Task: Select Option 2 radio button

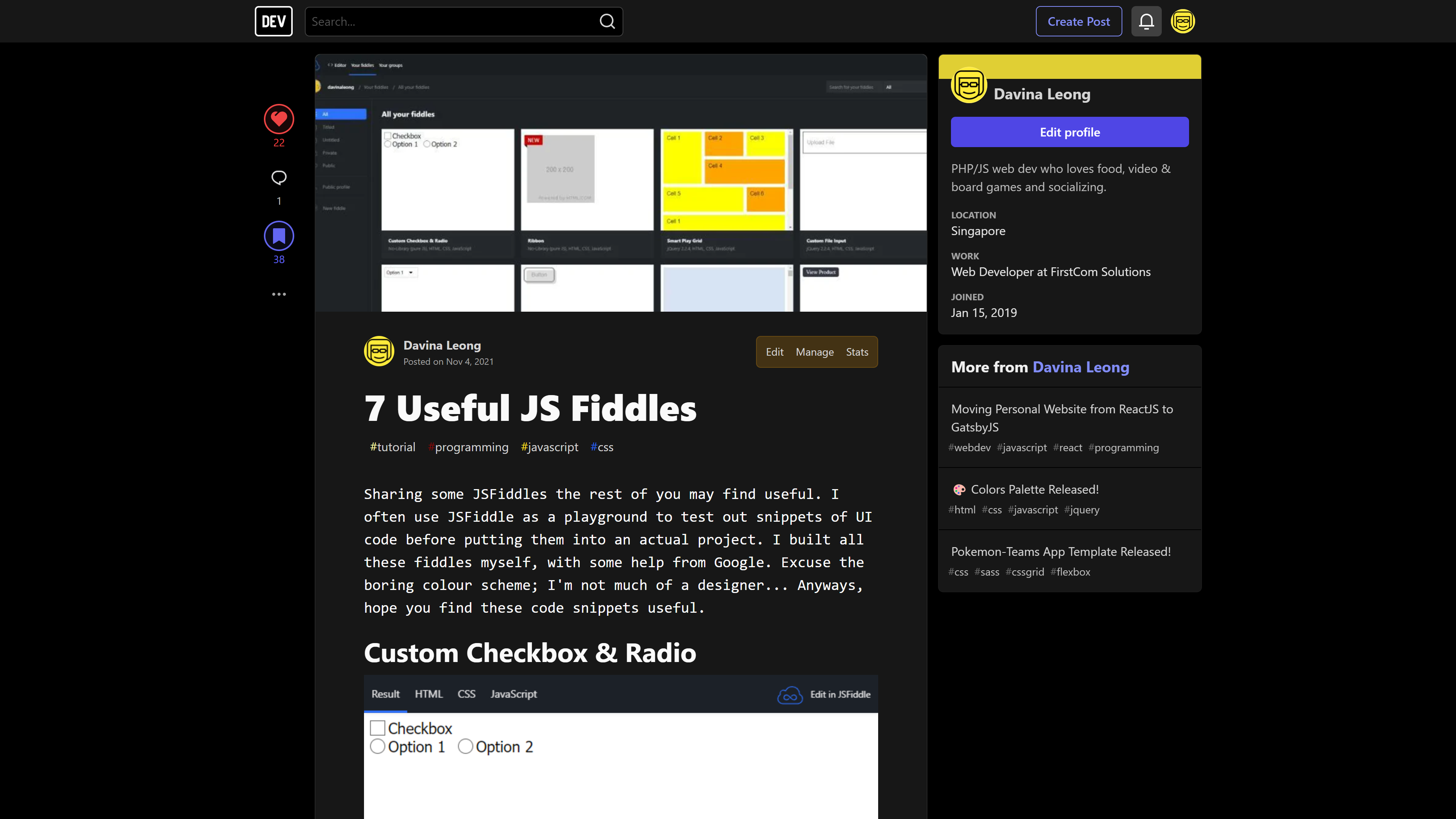Action: [465, 747]
